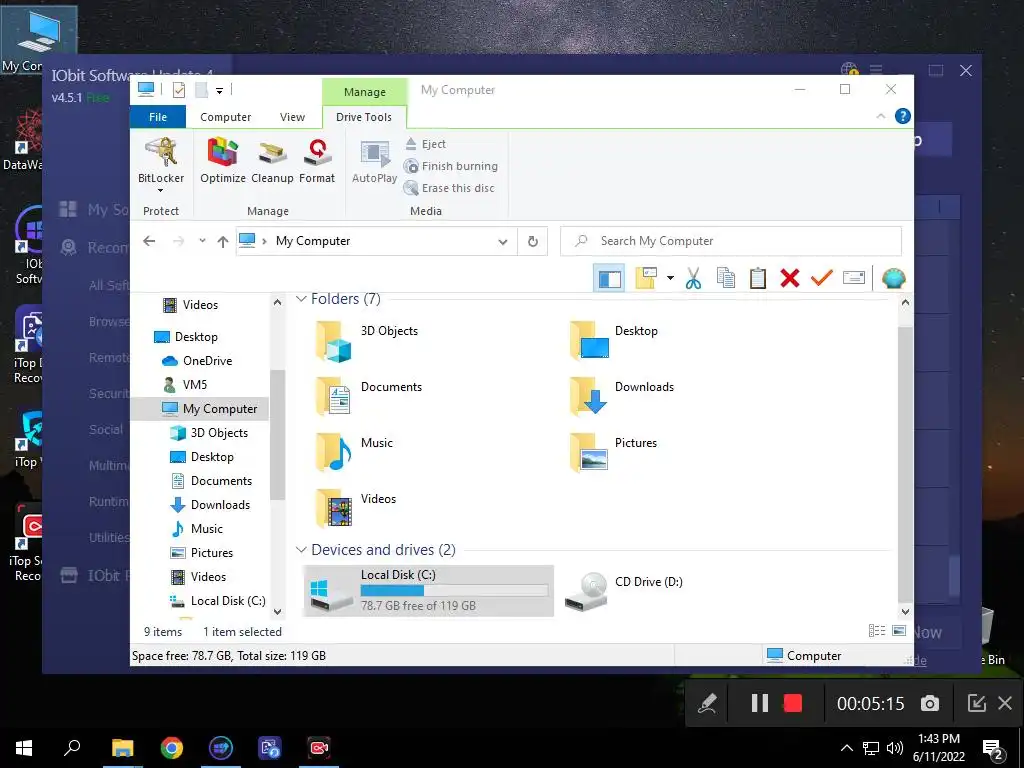Open the new folder icon in toolbar
1024x768 pixels.
[x=646, y=279]
